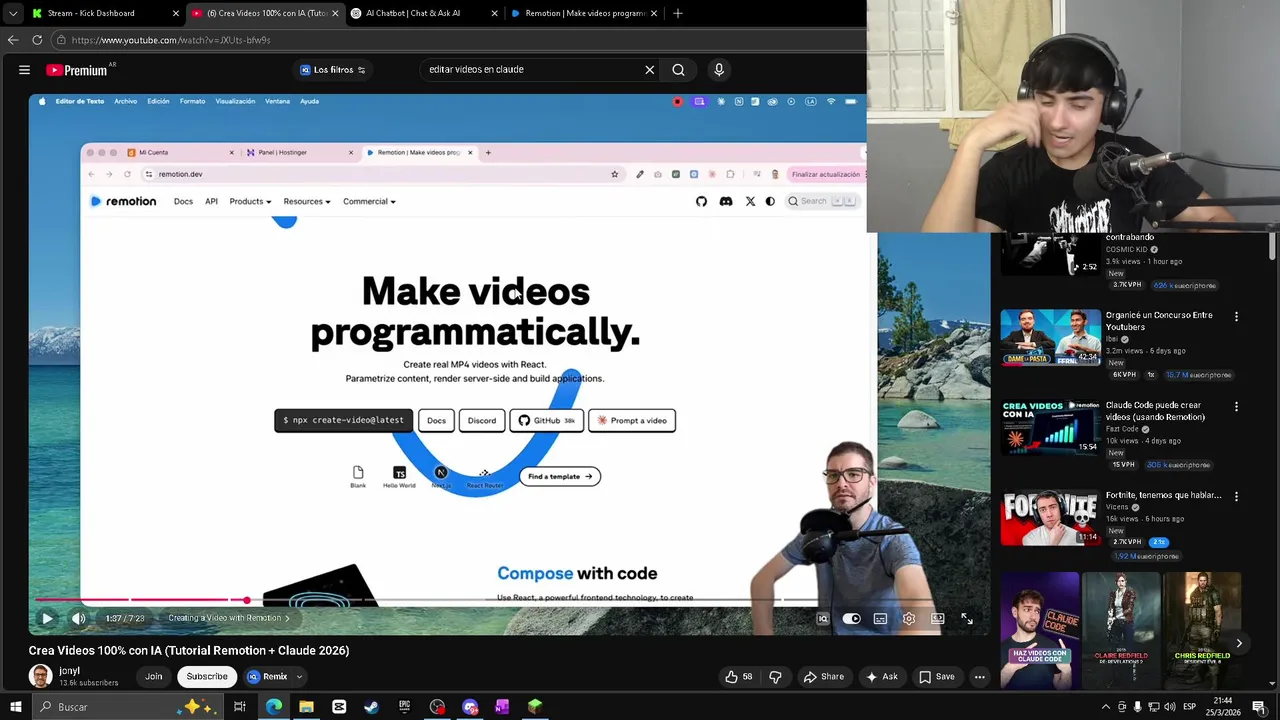Open 'Claude Code puede crear videos' title
1280x720 pixels.
click(1155, 411)
